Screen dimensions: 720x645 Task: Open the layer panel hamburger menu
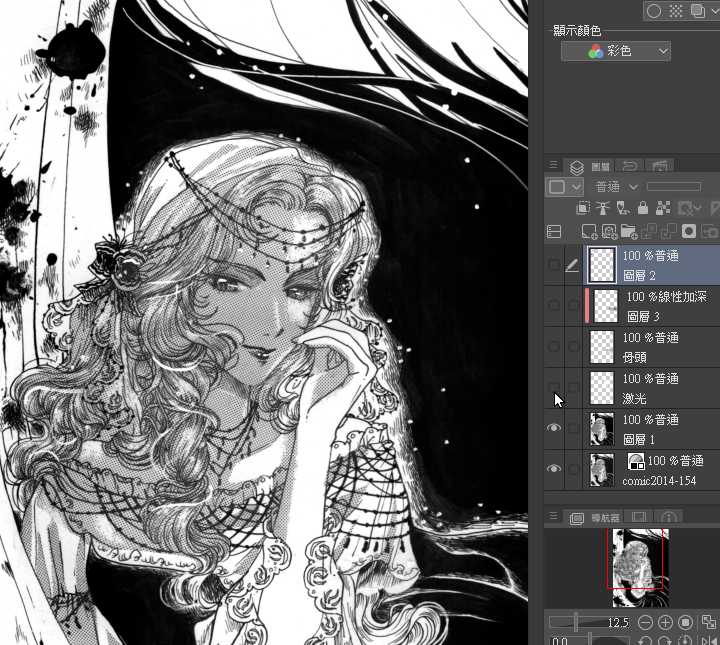click(553, 164)
